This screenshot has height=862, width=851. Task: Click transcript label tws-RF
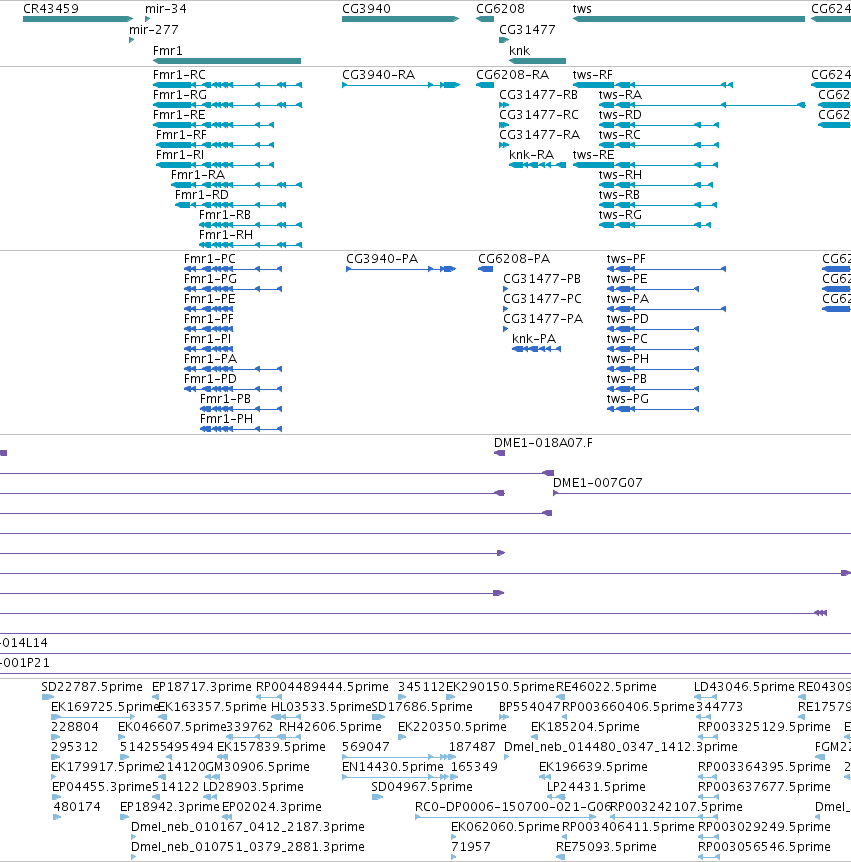point(593,75)
